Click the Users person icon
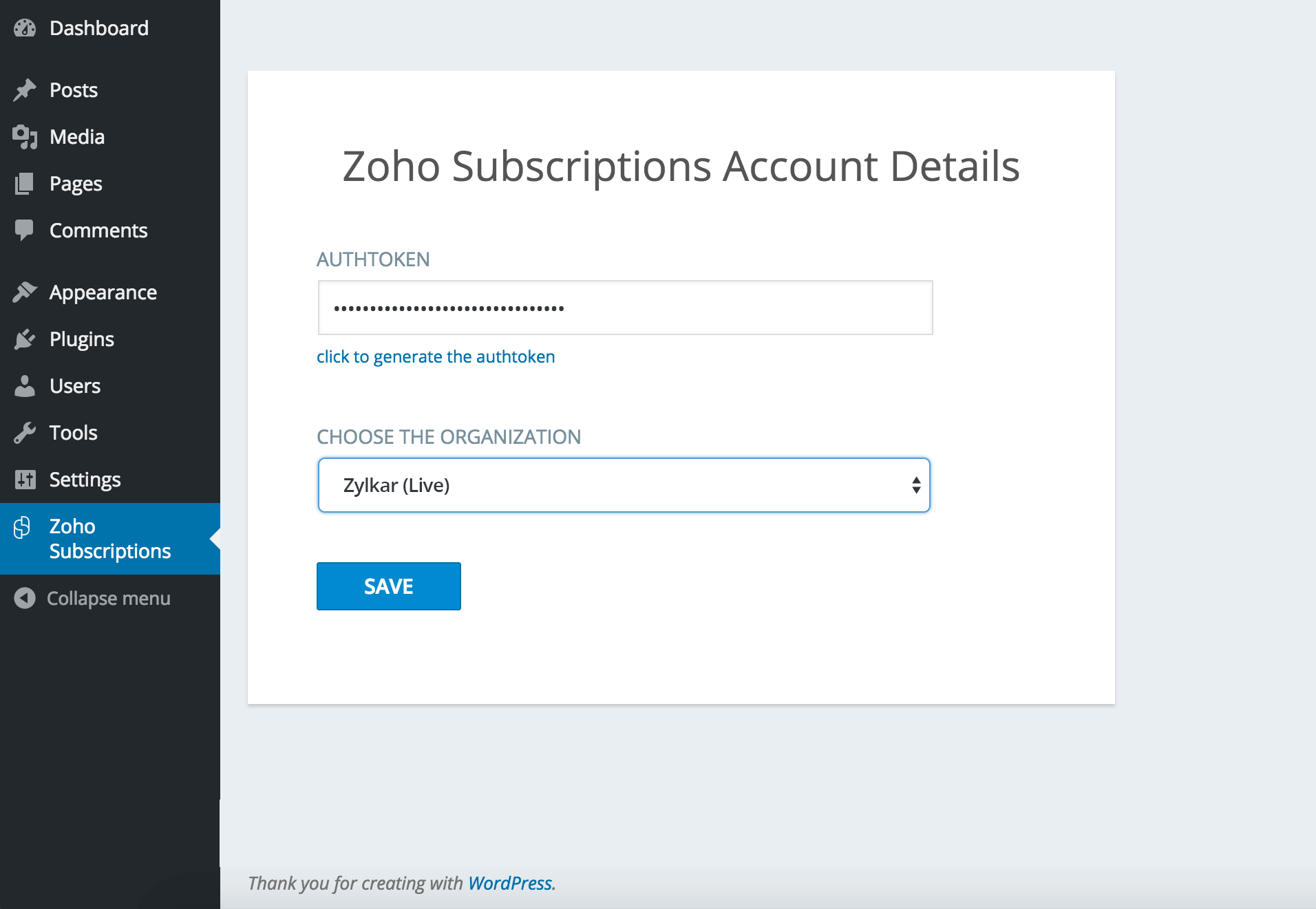1316x909 pixels. [x=25, y=386]
